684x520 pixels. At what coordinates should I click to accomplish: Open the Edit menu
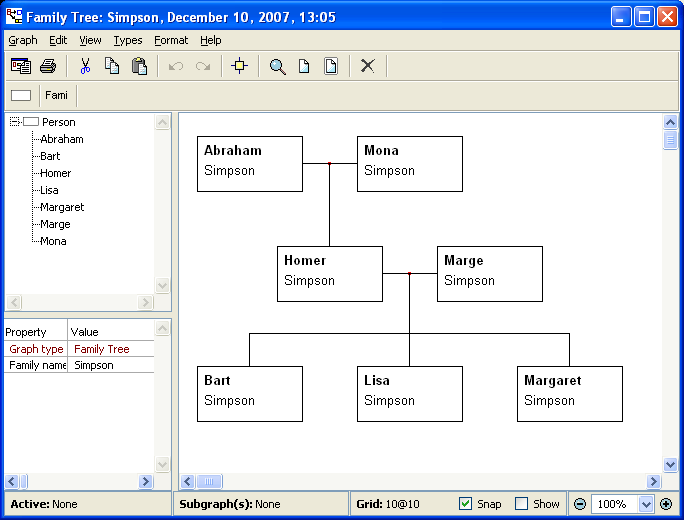click(58, 41)
